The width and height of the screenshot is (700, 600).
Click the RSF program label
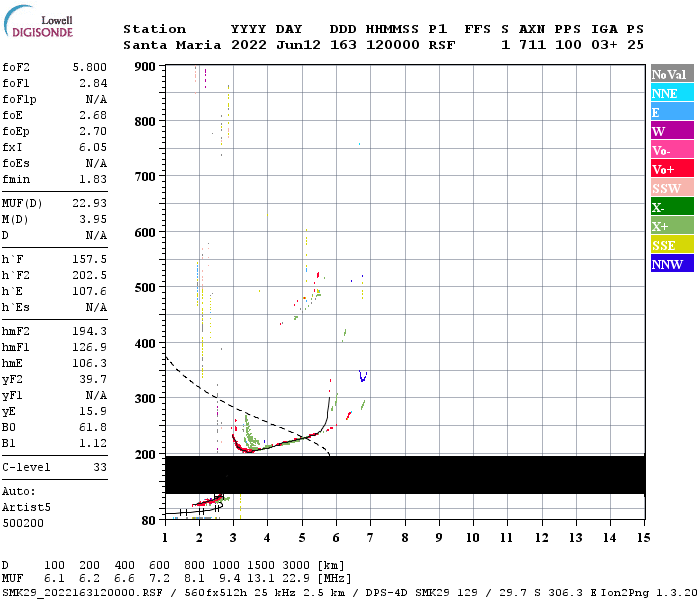click(442, 45)
